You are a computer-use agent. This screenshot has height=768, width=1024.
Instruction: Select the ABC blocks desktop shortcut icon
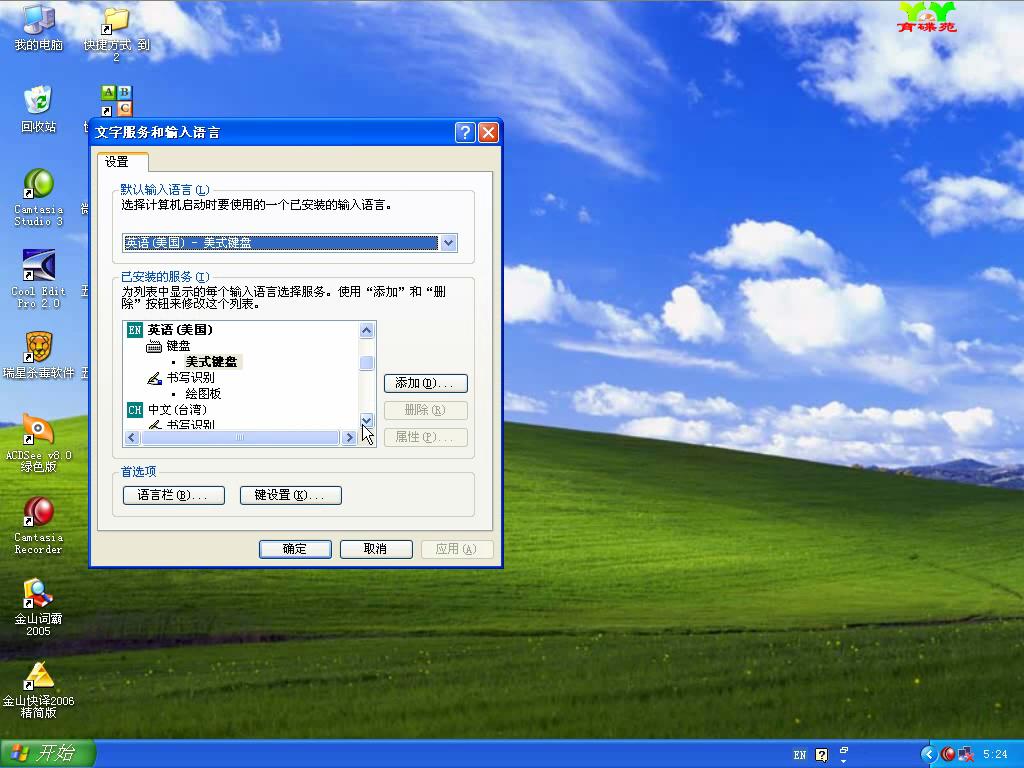(x=117, y=101)
